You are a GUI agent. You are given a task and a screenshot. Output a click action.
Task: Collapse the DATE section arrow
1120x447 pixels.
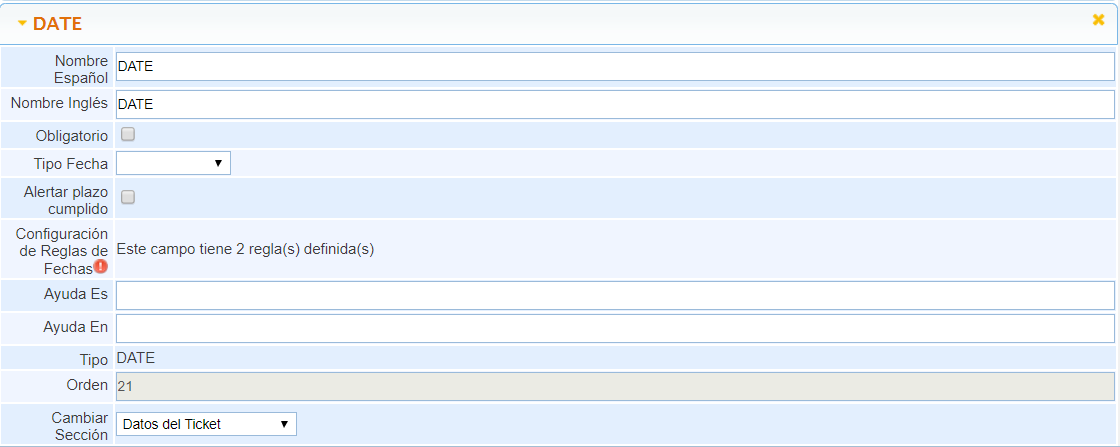tap(22, 23)
